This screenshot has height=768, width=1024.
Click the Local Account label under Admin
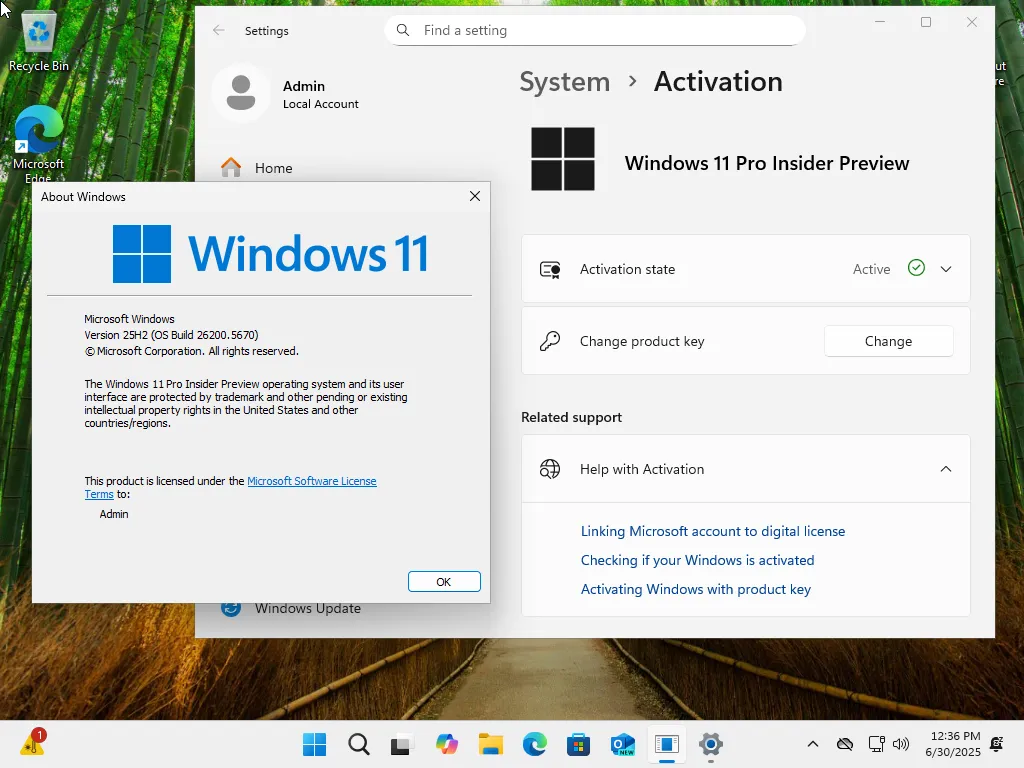coord(321,104)
